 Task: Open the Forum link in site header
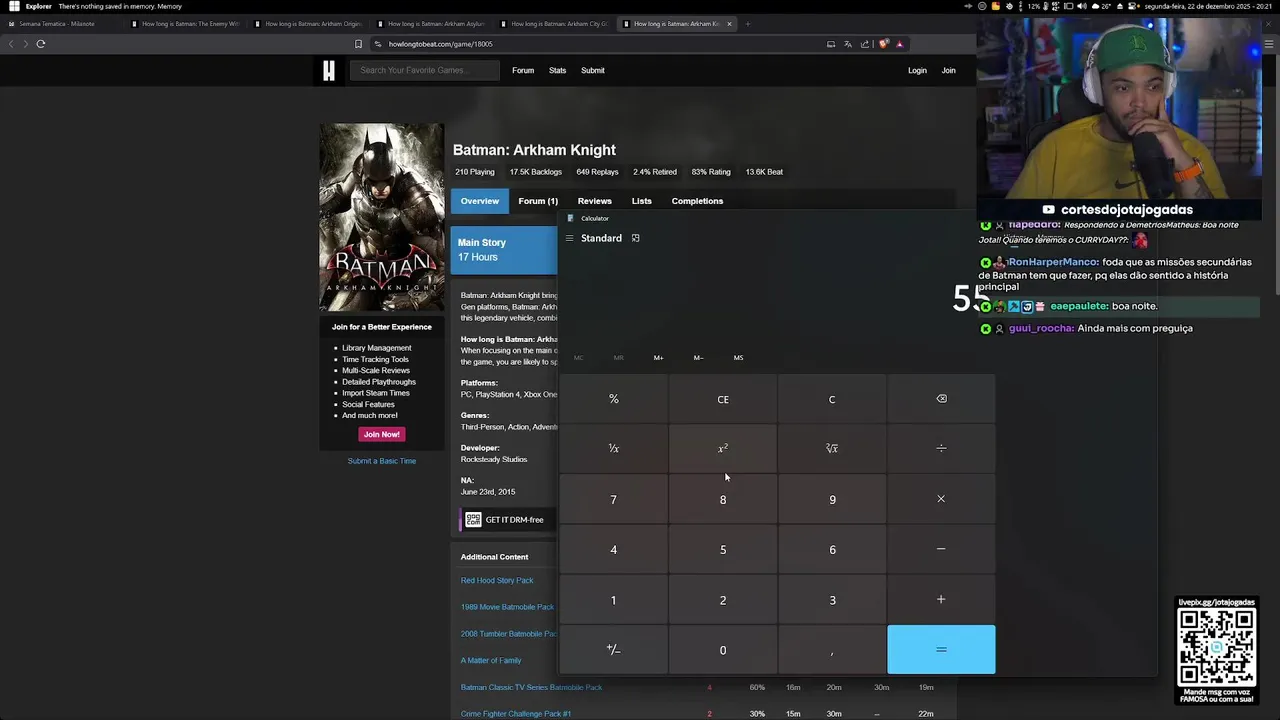(x=523, y=70)
